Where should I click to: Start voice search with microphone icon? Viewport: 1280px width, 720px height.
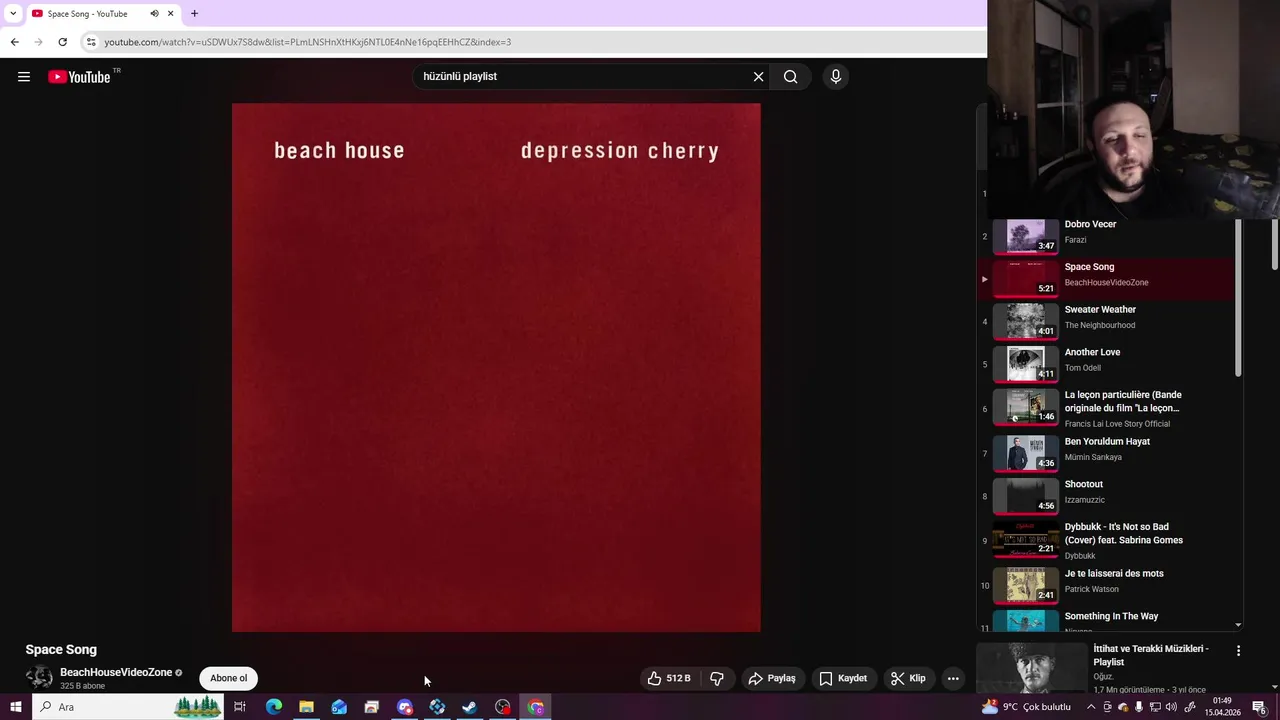tap(836, 77)
